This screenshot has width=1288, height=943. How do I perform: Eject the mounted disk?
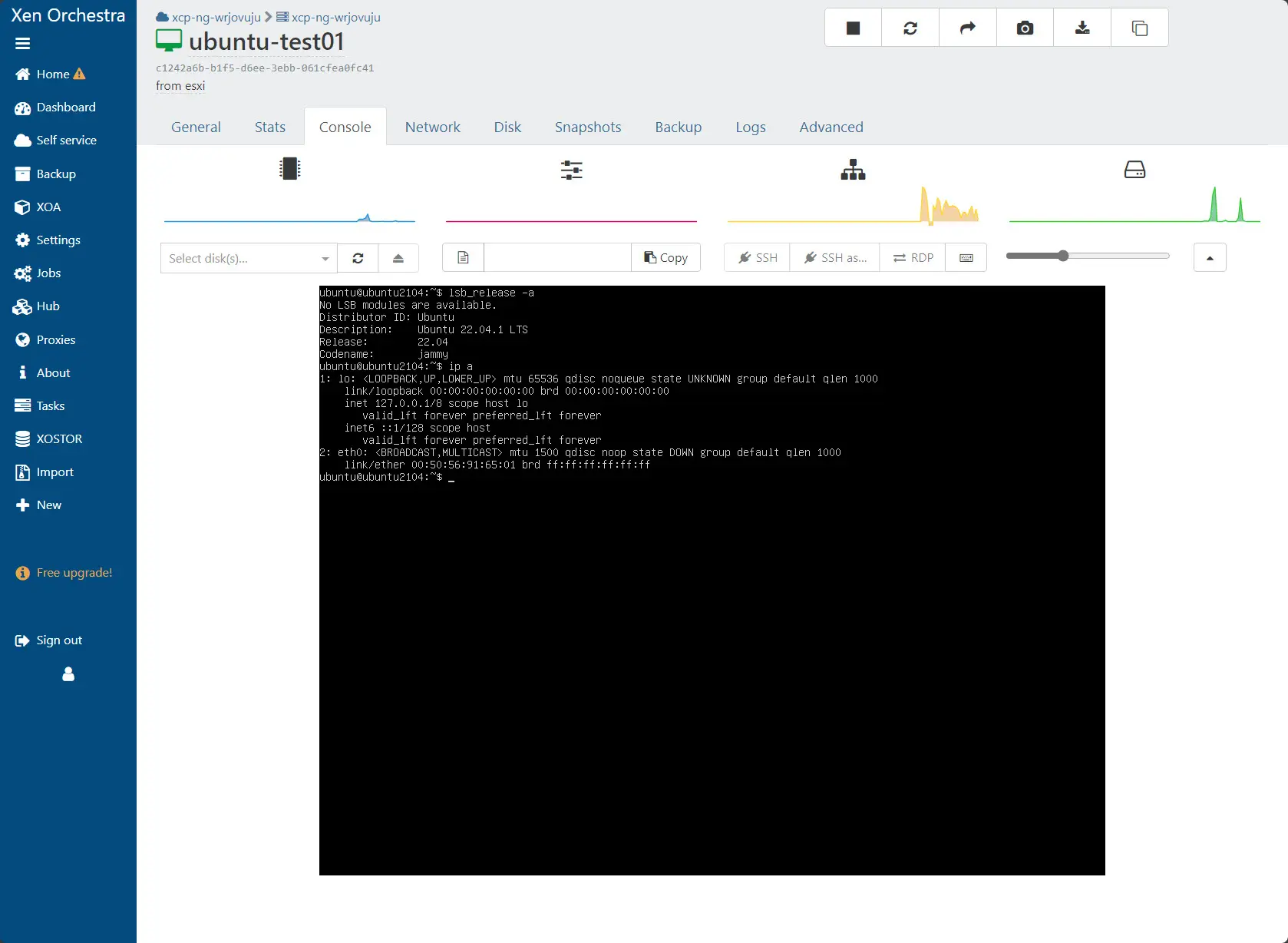tap(398, 258)
